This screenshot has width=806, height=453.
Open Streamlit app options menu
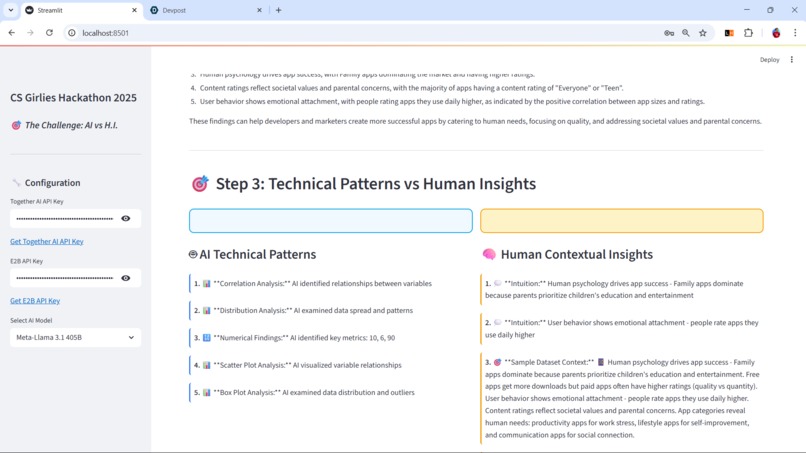[792, 60]
